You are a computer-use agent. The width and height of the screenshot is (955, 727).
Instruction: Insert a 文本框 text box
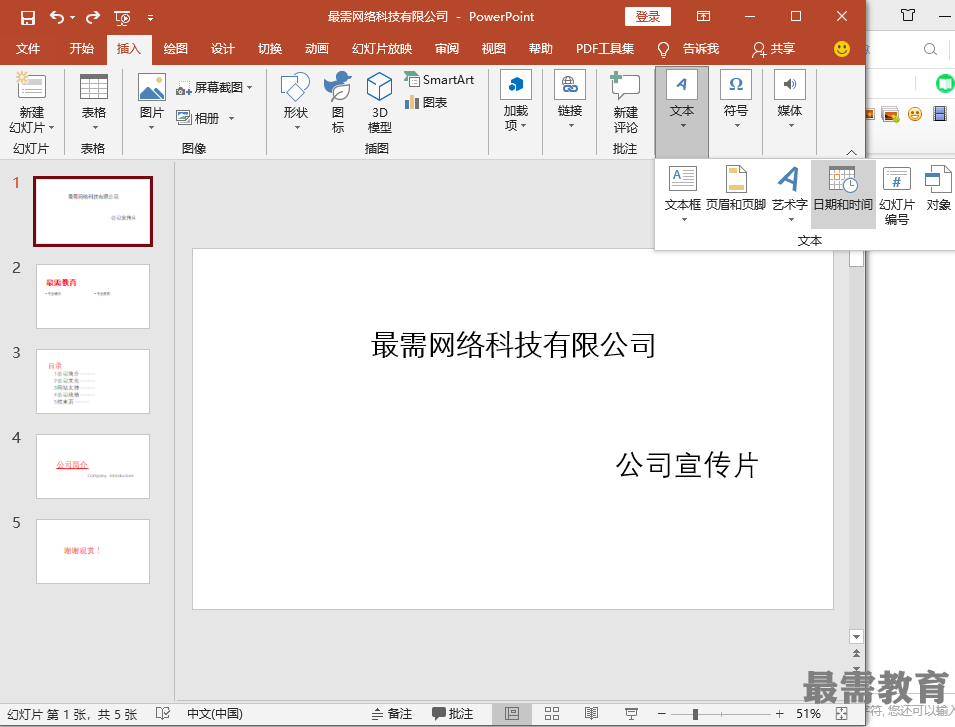pos(683,194)
